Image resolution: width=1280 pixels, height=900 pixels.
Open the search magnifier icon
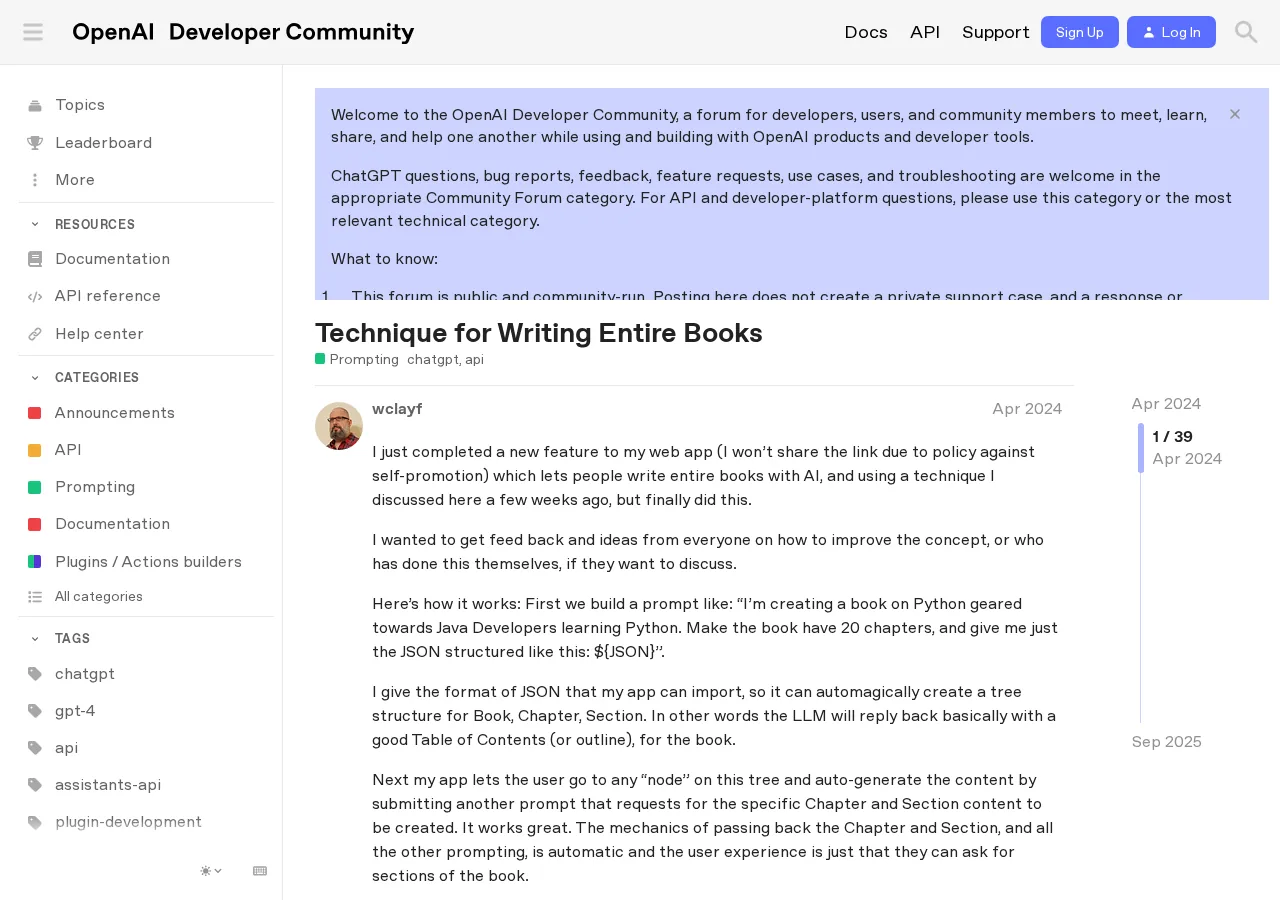point(1246,32)
